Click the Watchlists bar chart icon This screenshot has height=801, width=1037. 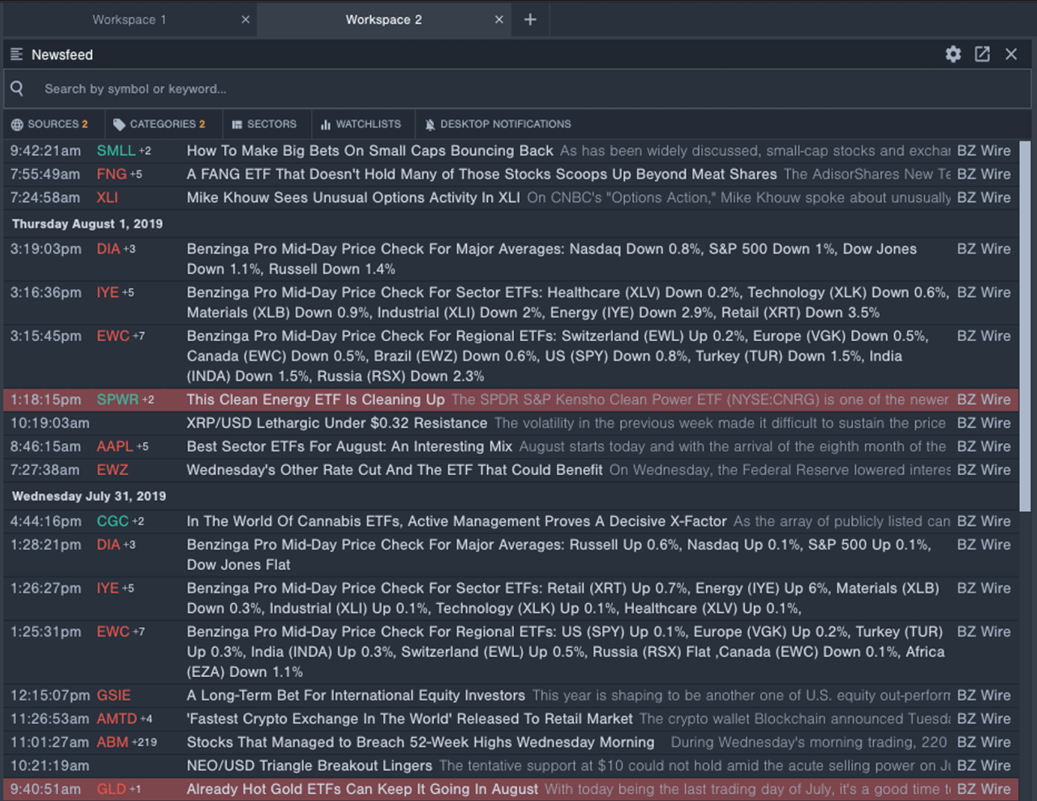tap(325, 124)
